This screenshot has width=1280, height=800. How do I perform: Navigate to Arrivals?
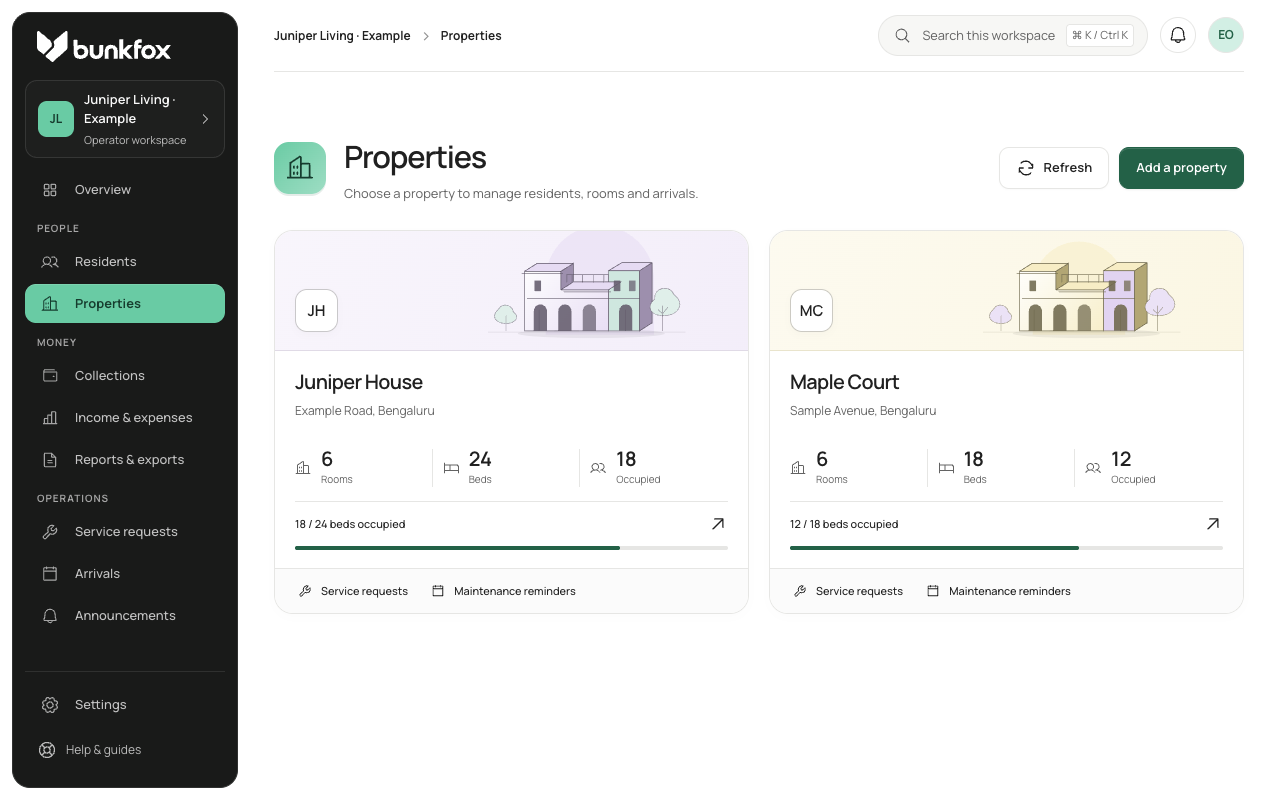[x=125, y=574]
